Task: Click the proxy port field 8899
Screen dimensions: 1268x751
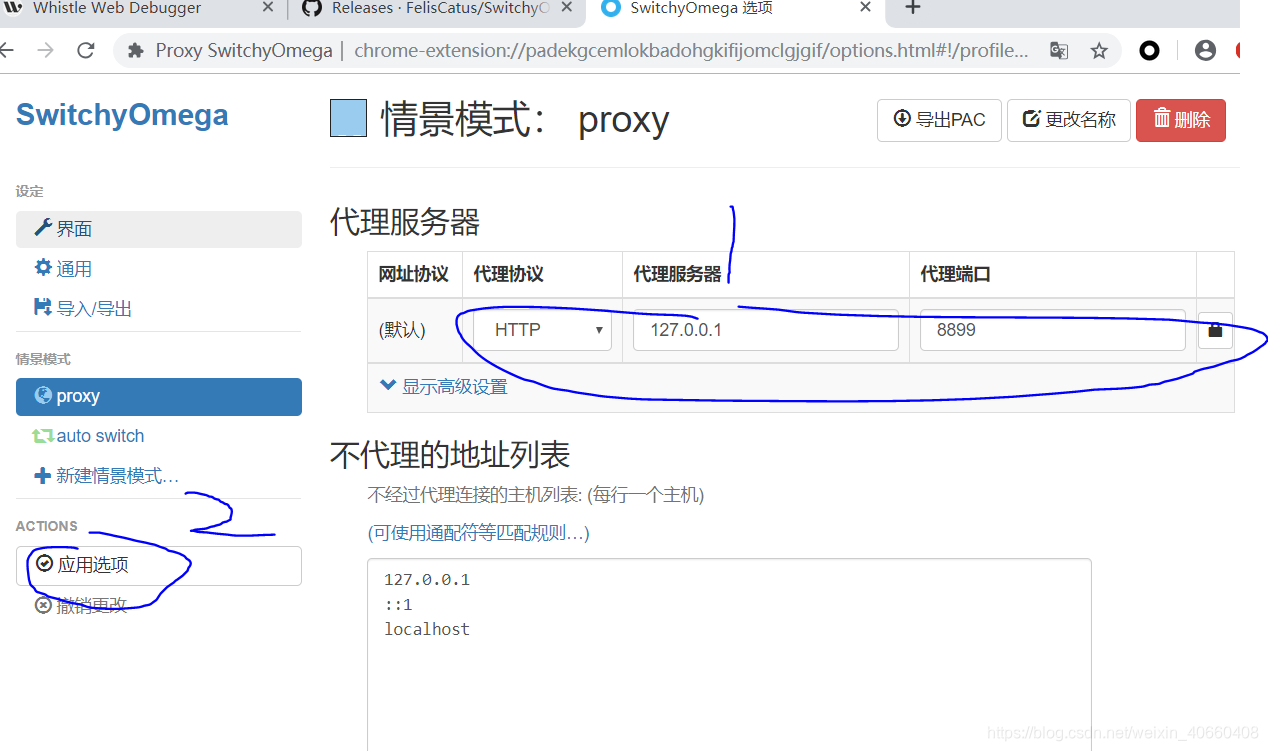Action: [x=1053, y=330]
